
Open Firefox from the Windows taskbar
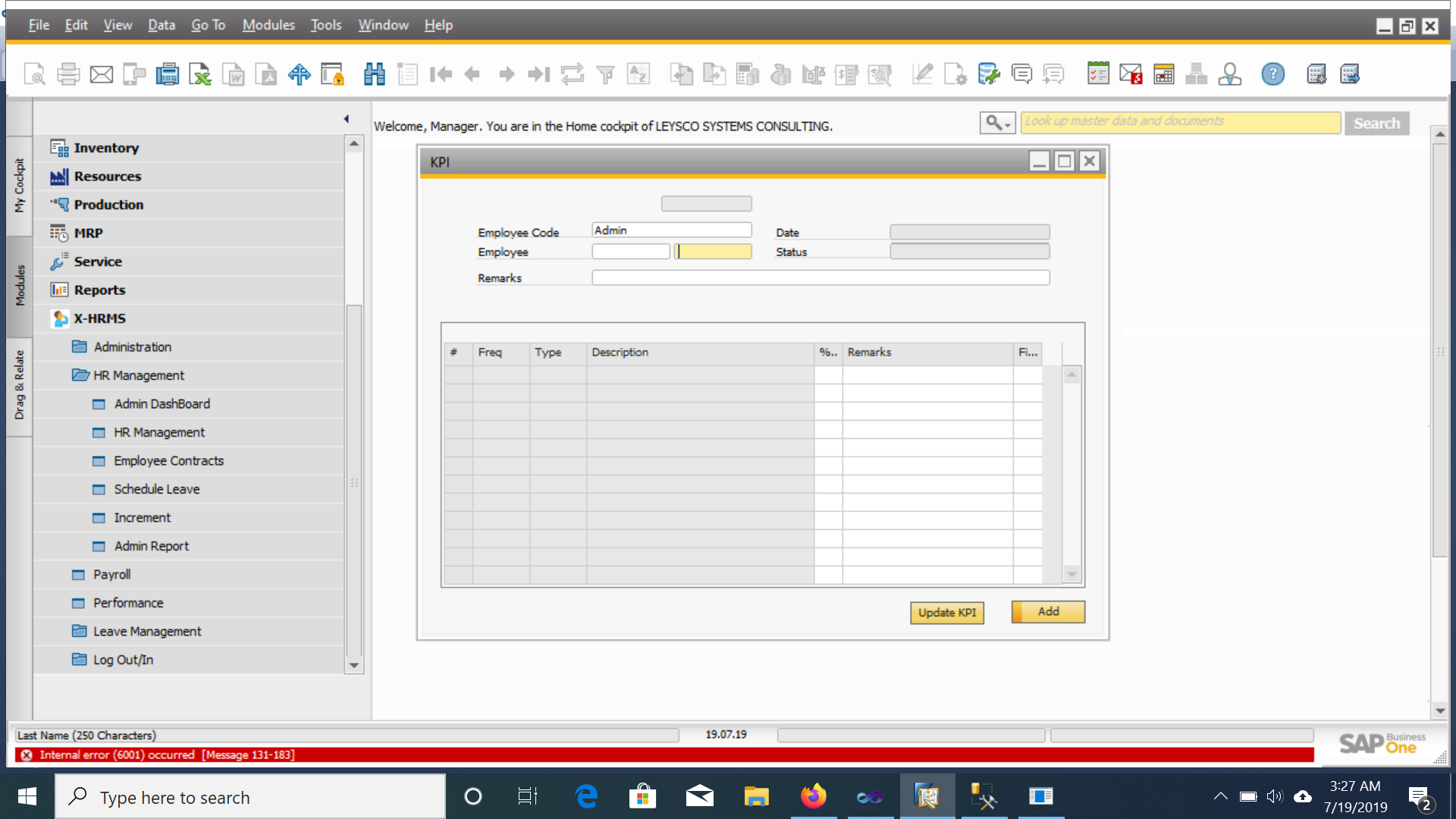click(x=813, y=796)
